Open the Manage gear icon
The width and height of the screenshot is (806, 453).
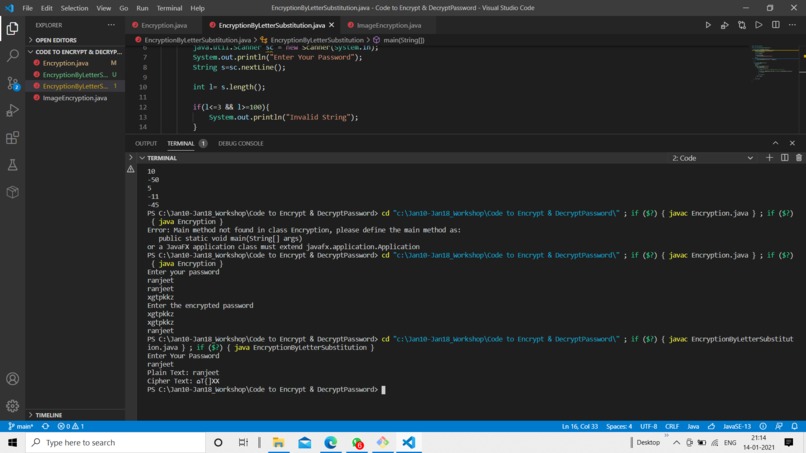coord(12,406)
